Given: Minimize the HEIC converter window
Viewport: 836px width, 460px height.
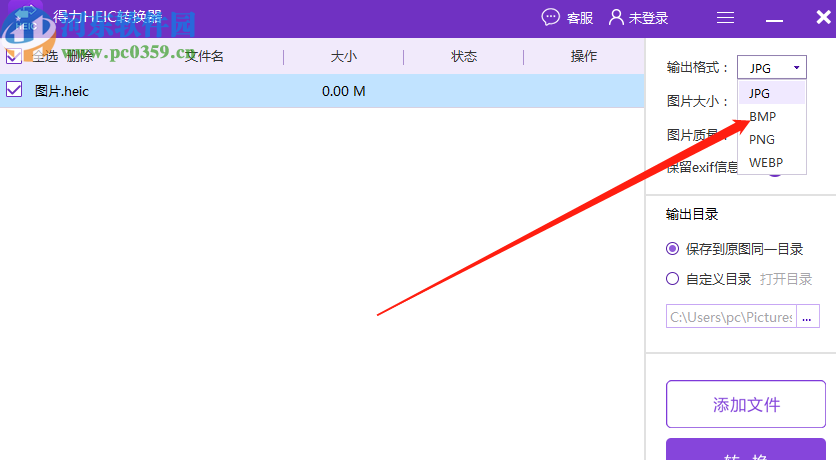Looking at the screenshot, I should coord(774,20).
